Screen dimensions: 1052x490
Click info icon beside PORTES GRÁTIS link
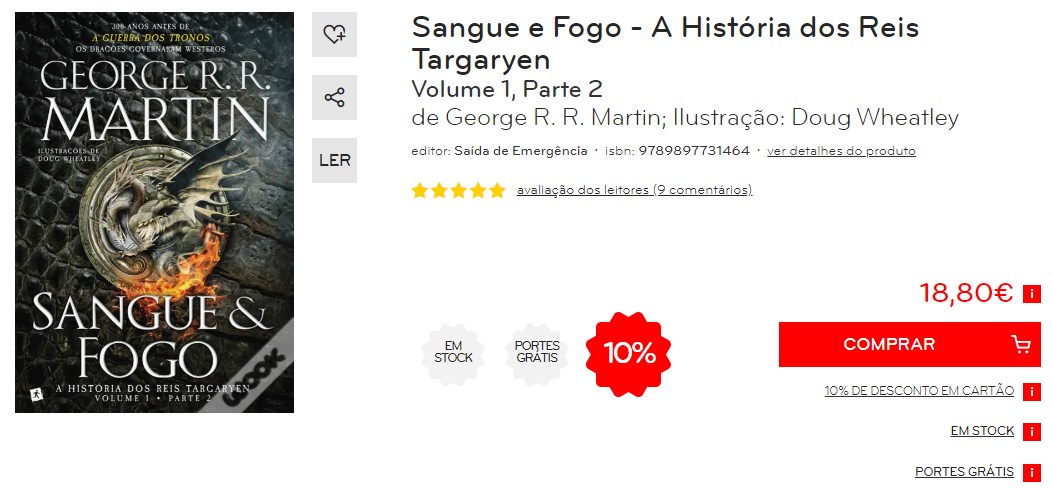1031,473
